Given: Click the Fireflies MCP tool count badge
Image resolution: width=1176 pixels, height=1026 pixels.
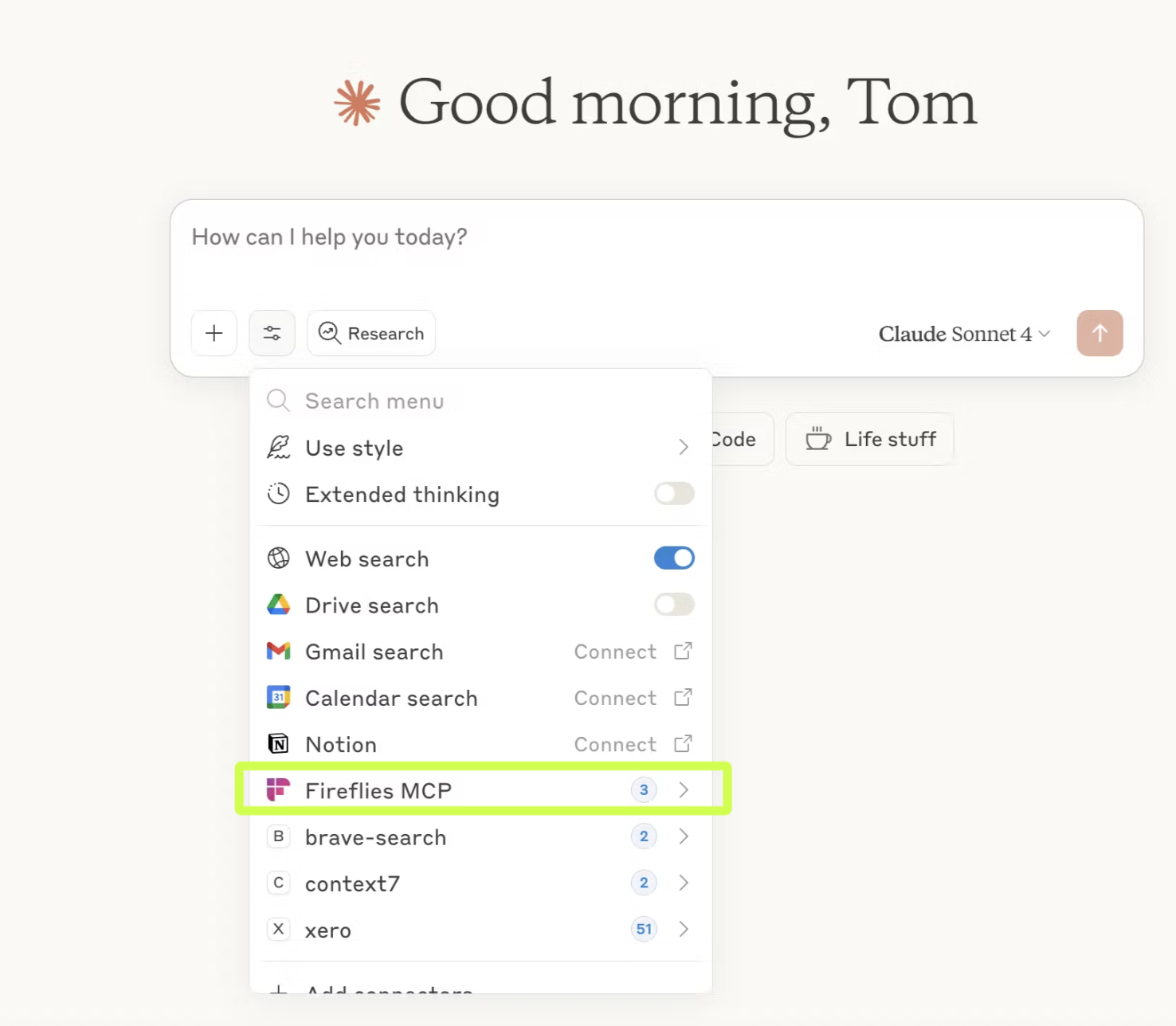Looking at the screenshot, I should pyautogui.click(x=644, y=790).
